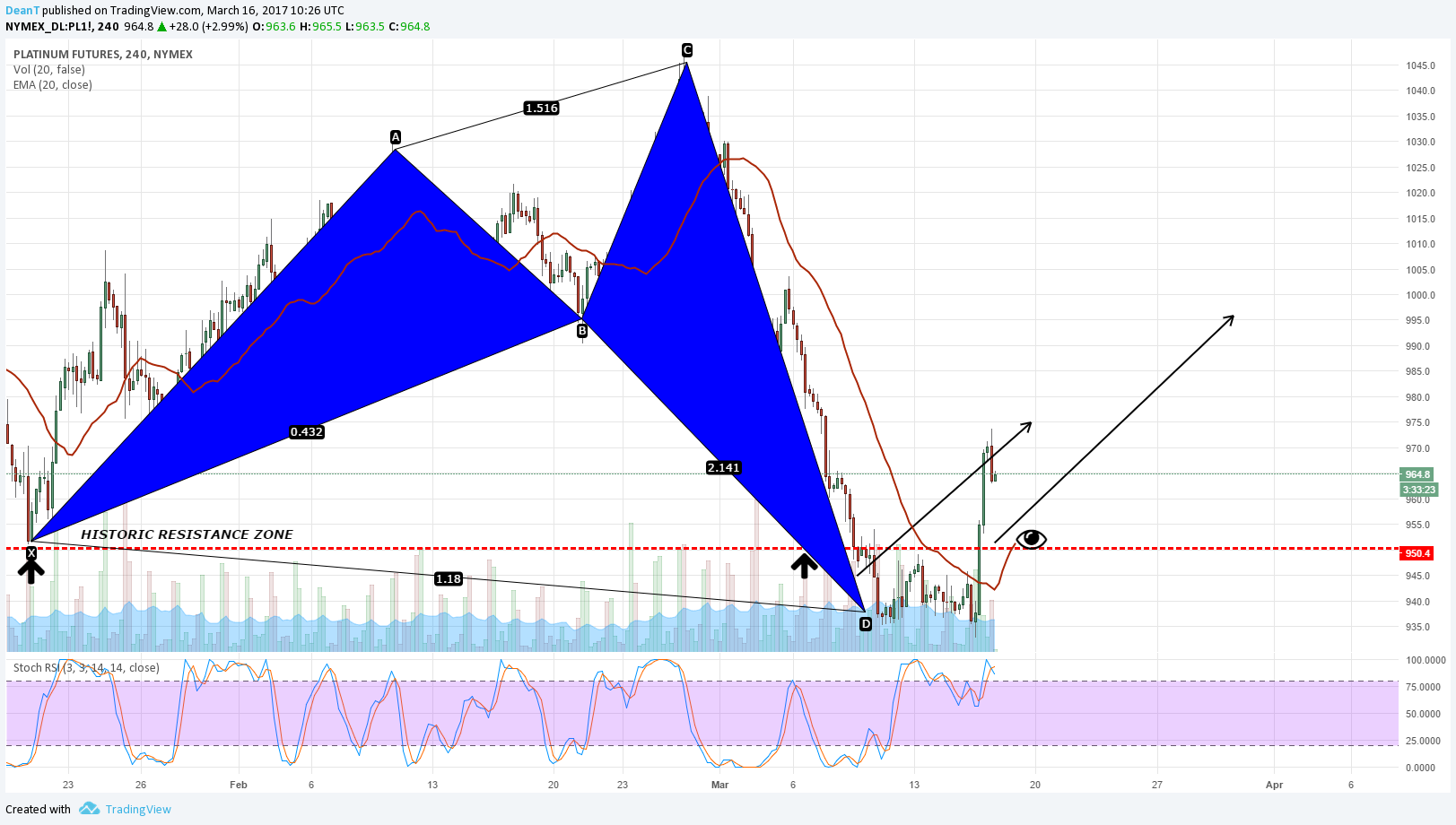The width and height of the screenshot is (1456, 825).
Task: Click the Vol (20, false) indicator legend
Action: point(49,70)
